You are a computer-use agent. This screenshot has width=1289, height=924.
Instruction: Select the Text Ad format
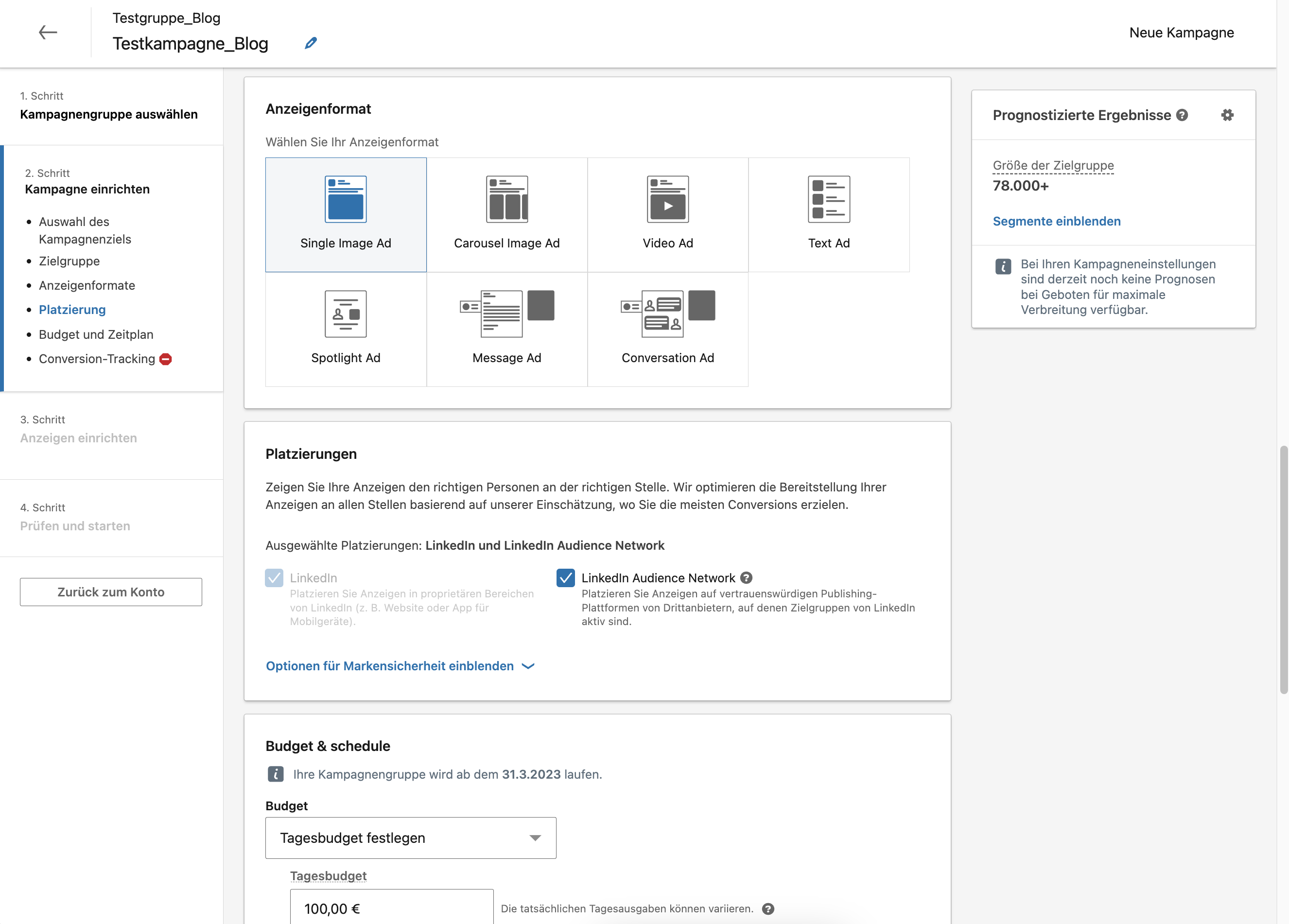(x=829, y=214)
